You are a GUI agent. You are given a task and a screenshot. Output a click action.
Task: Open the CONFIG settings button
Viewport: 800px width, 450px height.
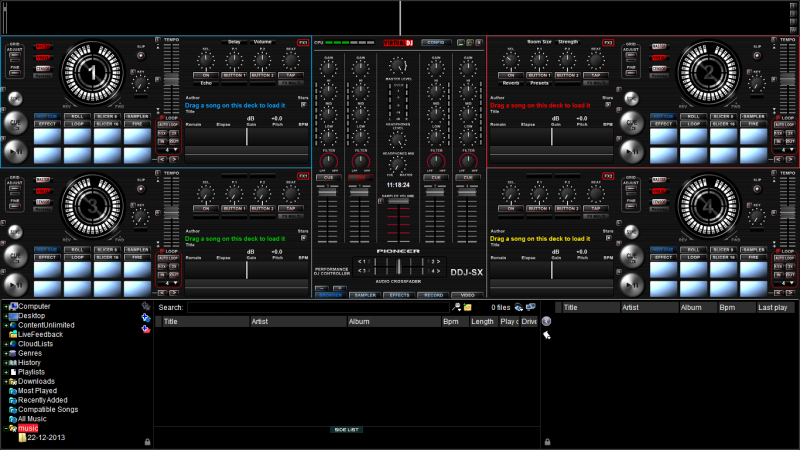click(x=435, y=43)
